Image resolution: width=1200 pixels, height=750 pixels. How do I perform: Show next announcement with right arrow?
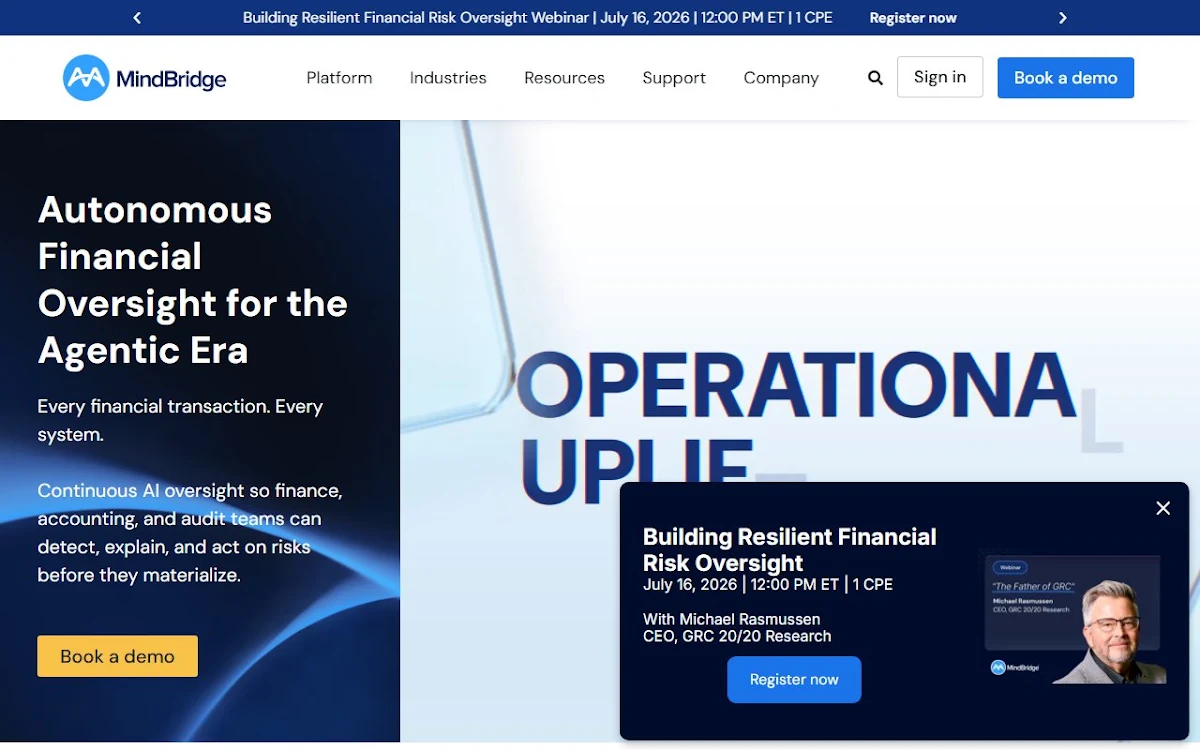pos(1063,18)
